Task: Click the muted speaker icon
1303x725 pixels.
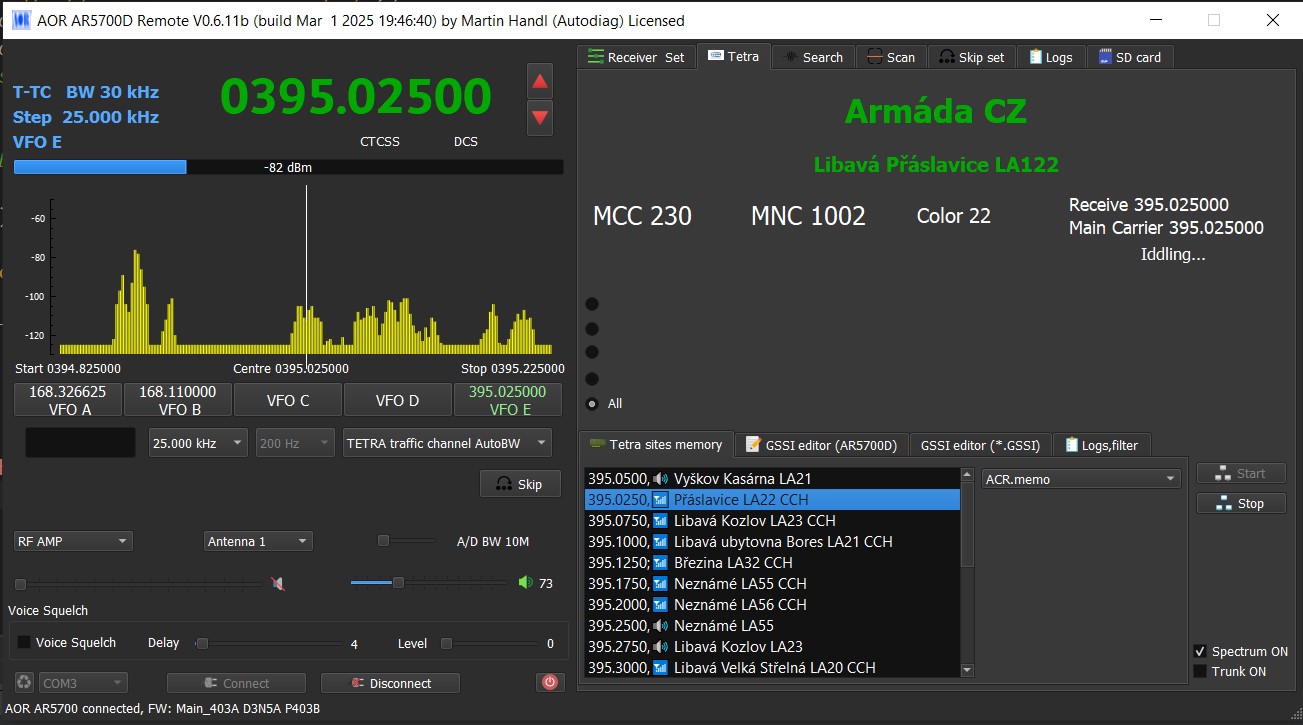Action: point(278,583)
